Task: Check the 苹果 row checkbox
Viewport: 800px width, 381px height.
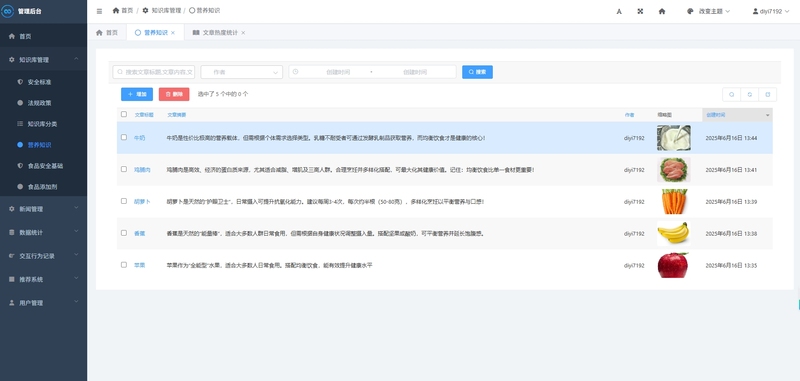Action: click(124, 265)
